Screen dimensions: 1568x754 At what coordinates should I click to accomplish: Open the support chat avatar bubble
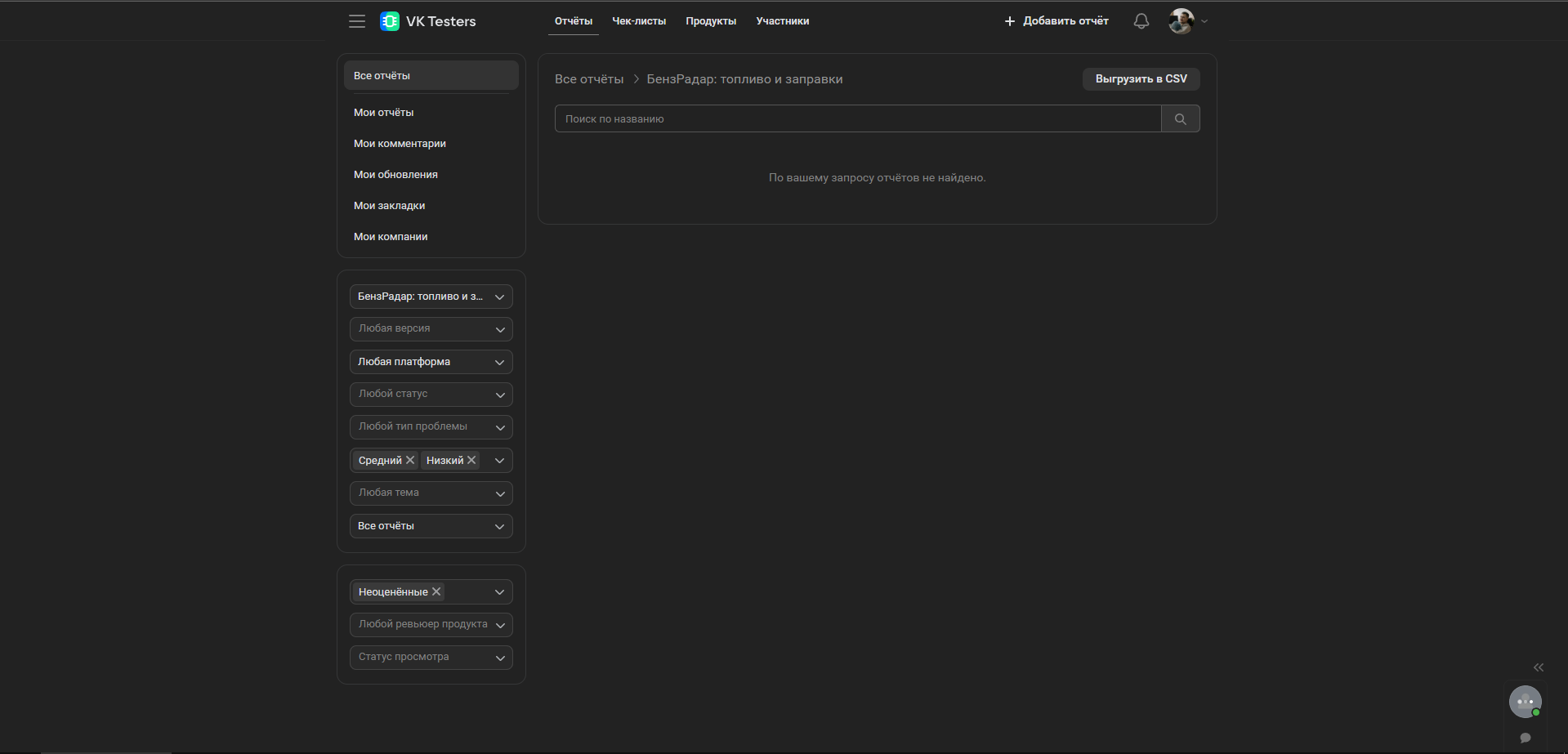1526,702
